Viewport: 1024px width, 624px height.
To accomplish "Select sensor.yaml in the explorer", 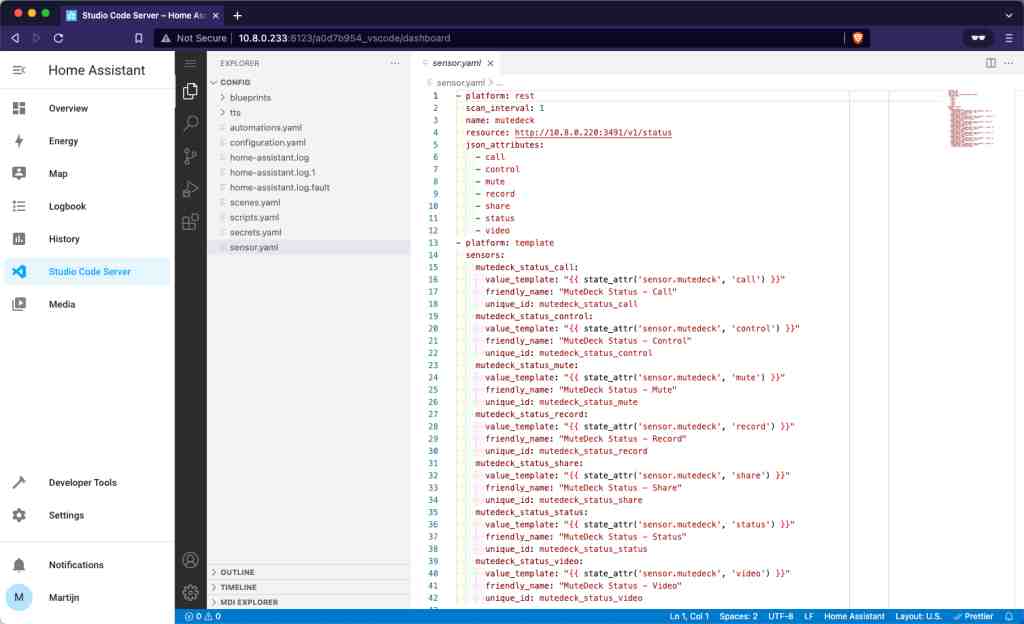I will pyautogui.click(x=308, y=247).
